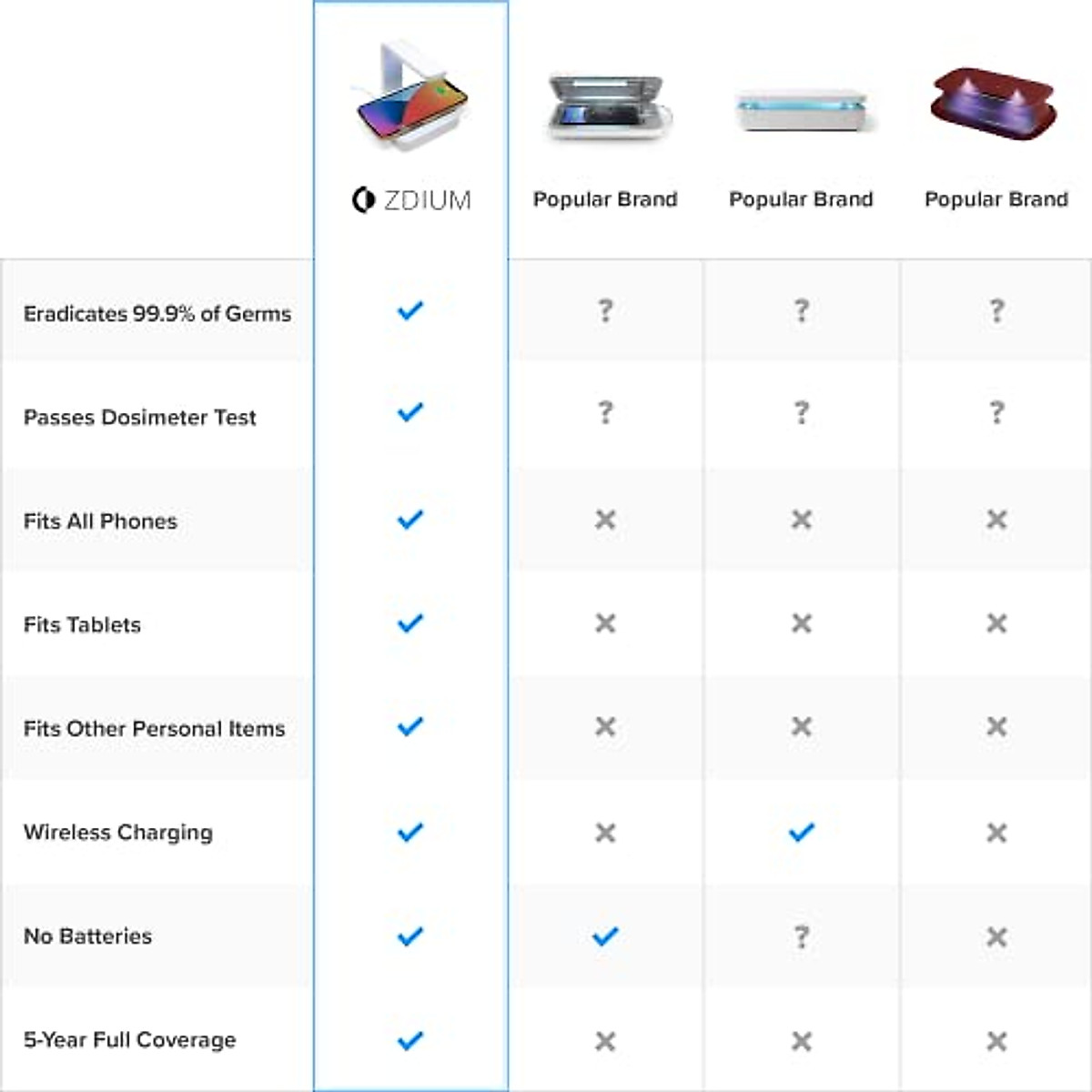Click ZDIUM checkmark for Eradicates 99.9% of Germs
Image resolution: width=1092 pixels, height=1092 pixels.
point(410,311)
